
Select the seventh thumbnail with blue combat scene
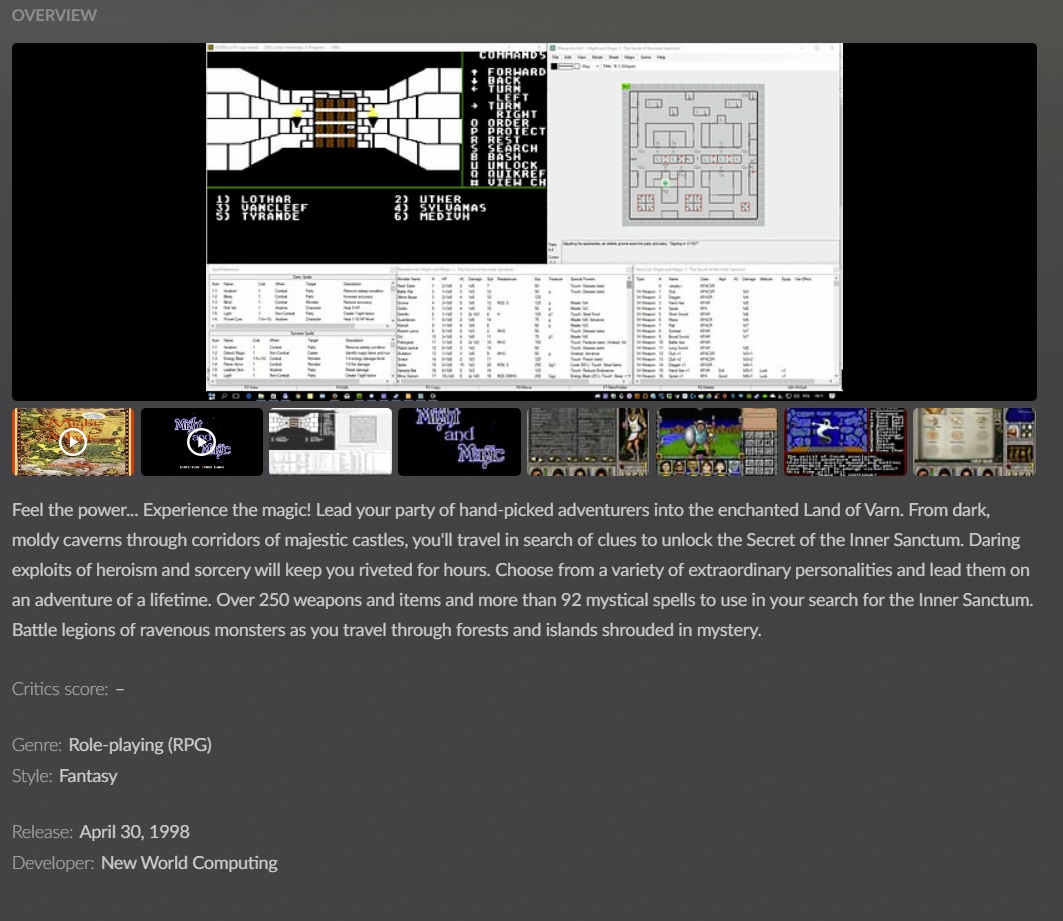[x=845, y=442]
